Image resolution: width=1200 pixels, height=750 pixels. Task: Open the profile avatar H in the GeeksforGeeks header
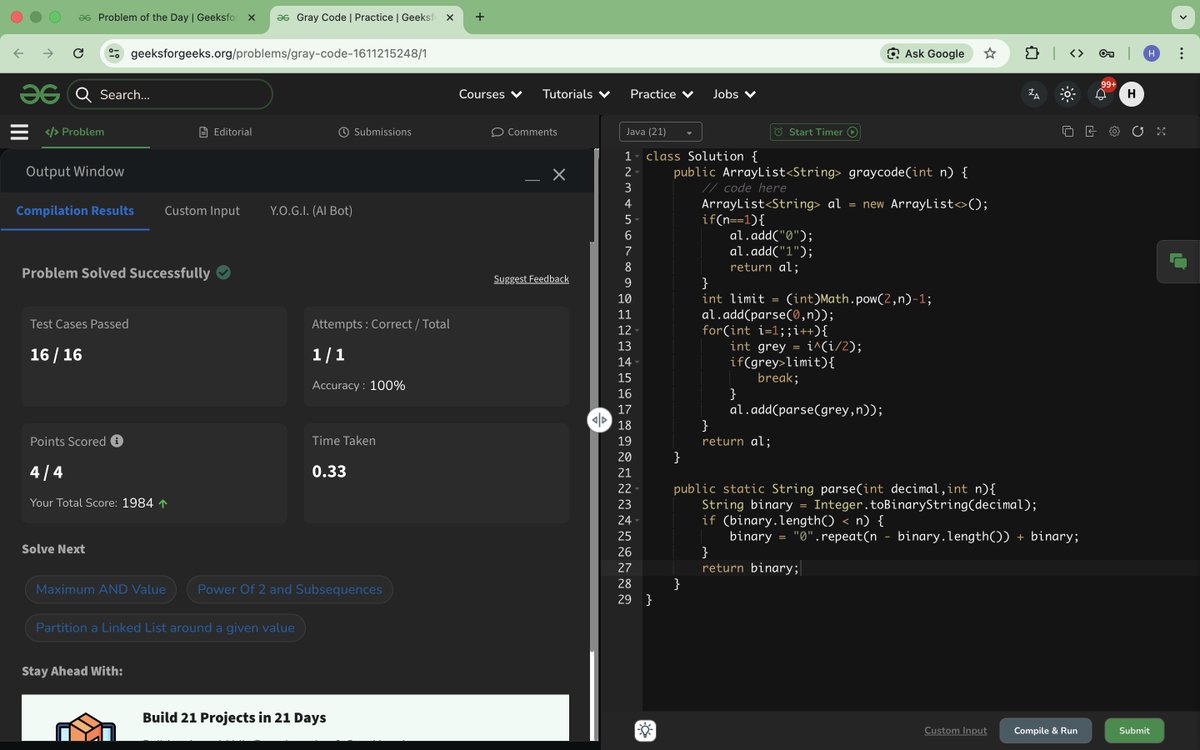1131,94
